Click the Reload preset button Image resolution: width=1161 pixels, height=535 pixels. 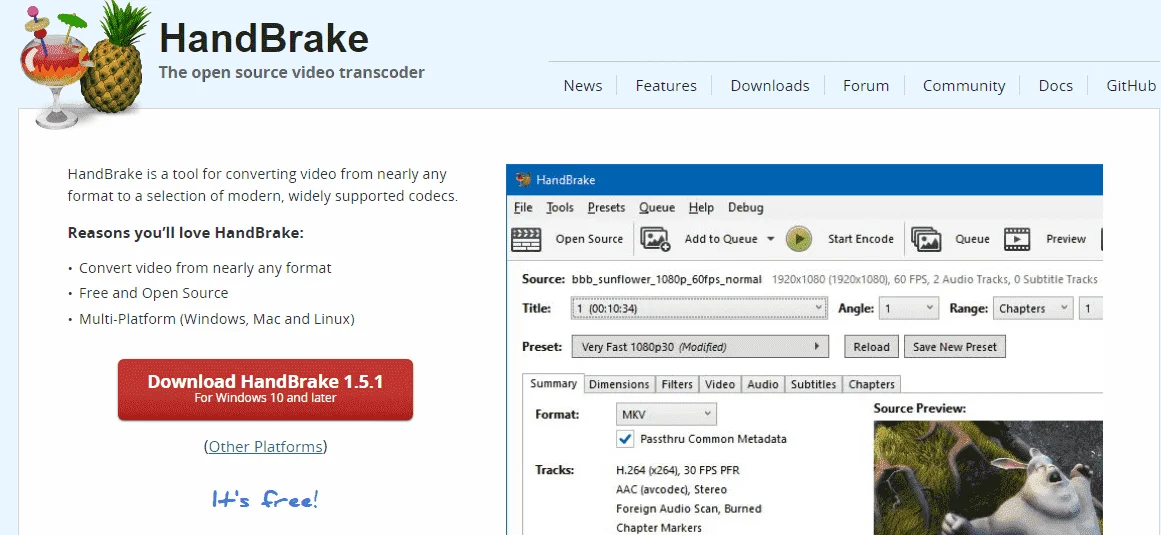[871, 346]
